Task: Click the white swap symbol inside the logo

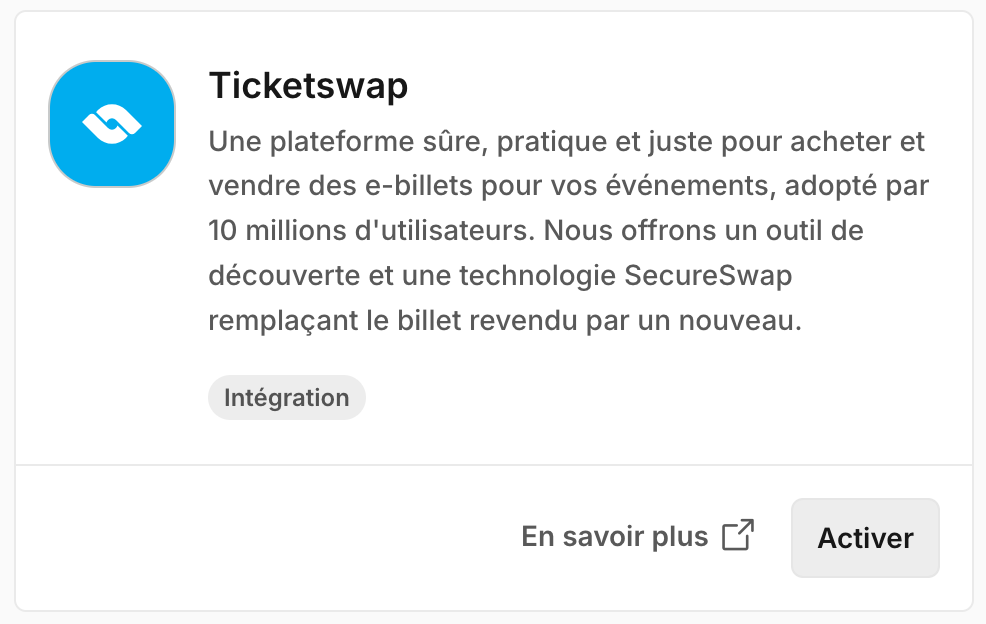Action: (x=112, y=124)
